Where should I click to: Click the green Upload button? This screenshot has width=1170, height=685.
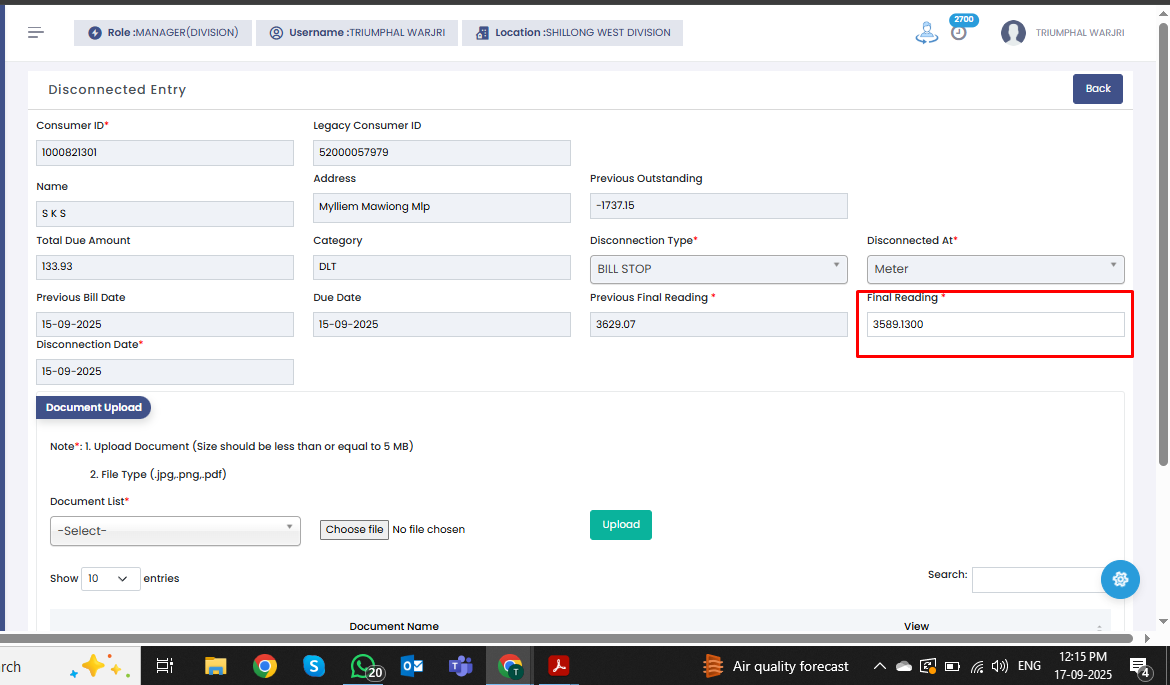coord(621,525)
